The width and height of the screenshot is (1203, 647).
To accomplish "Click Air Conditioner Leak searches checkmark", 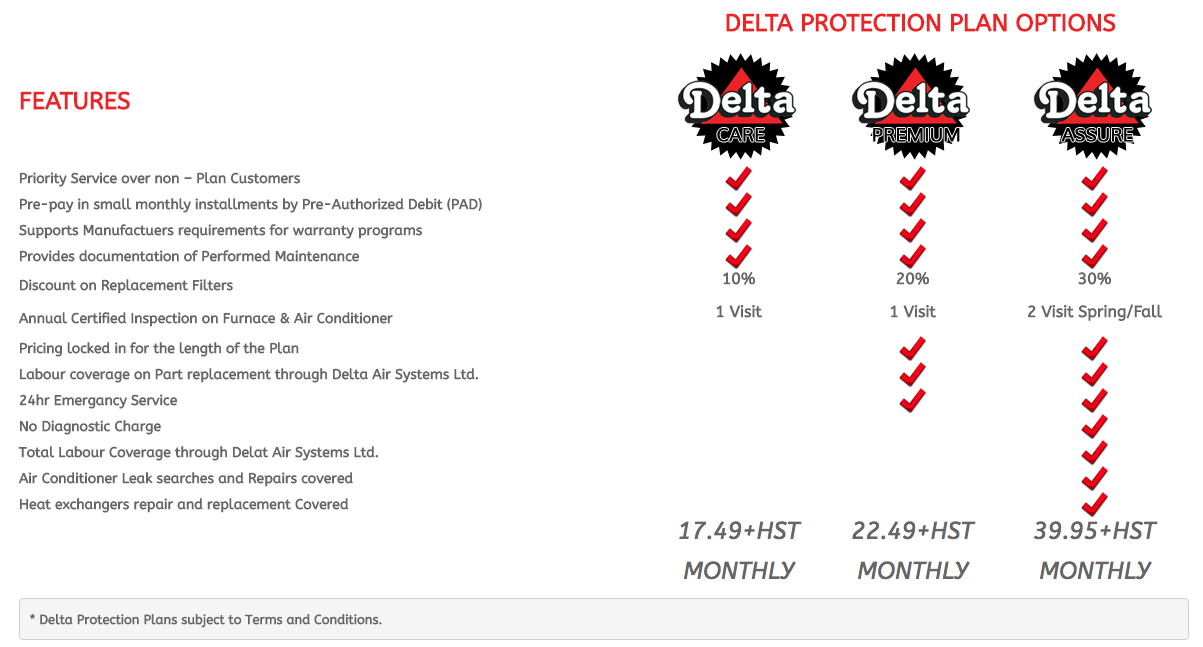I will click(1094, 478).
